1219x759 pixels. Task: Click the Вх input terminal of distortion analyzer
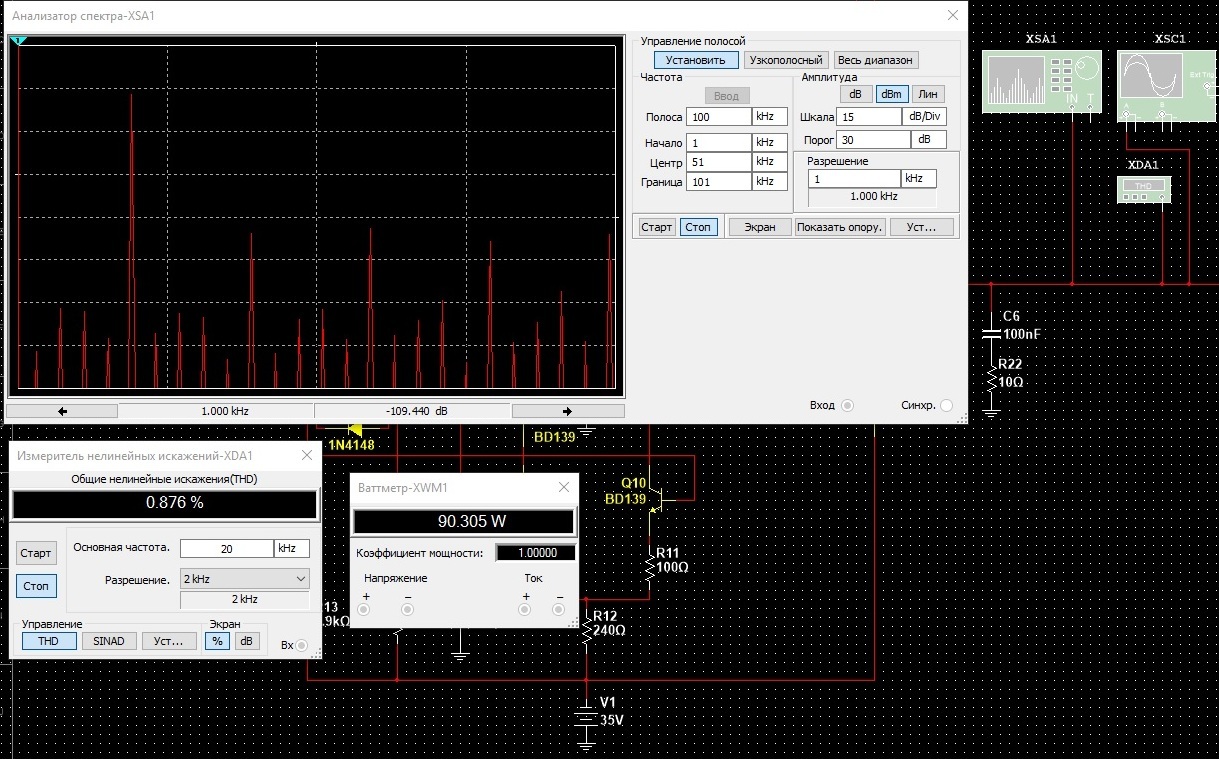click(303, 646)
